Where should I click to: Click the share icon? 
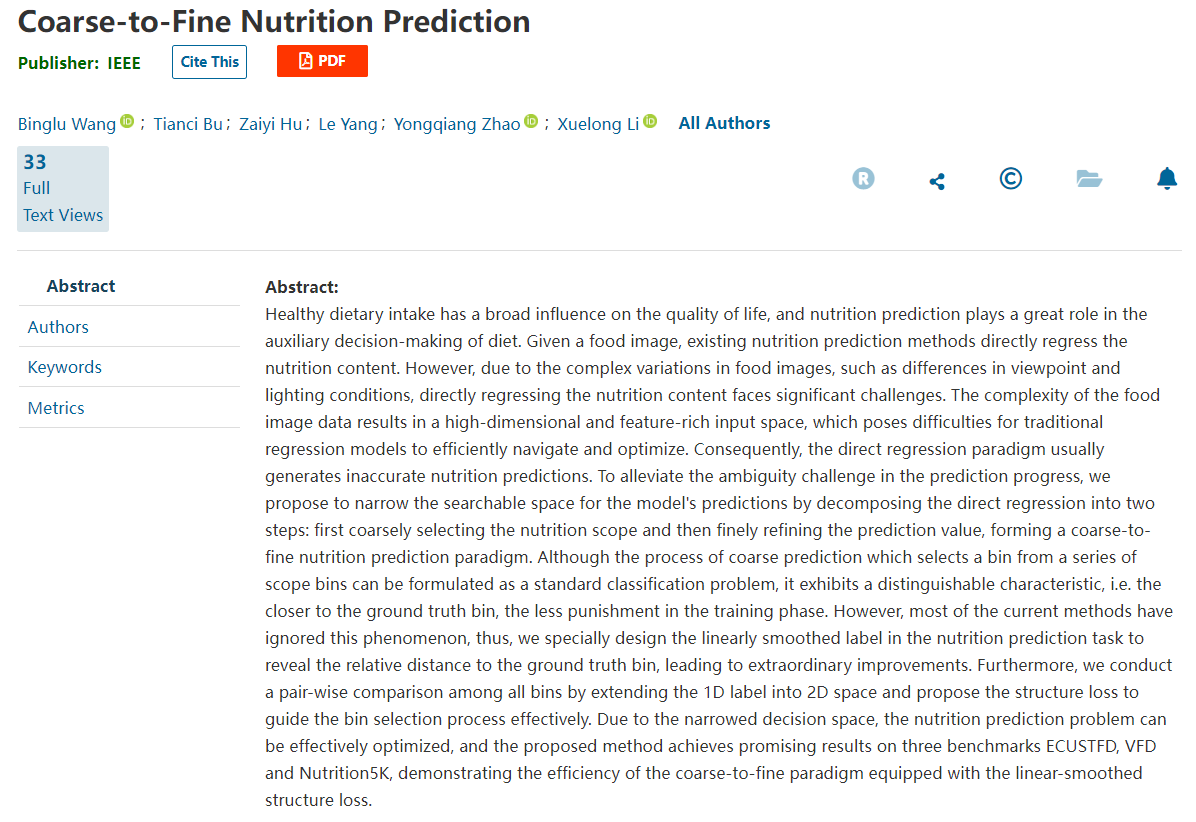[x=937, y=181]
